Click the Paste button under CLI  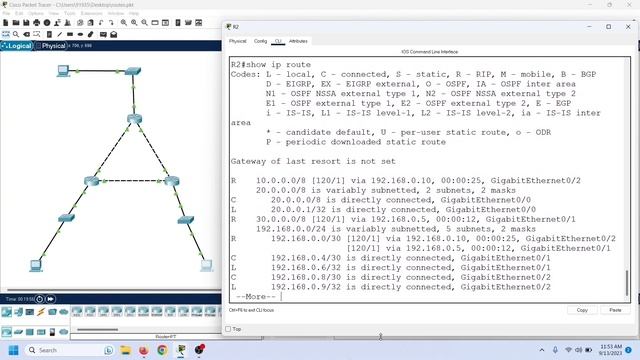pyautogui.click(x=615, y=310)
